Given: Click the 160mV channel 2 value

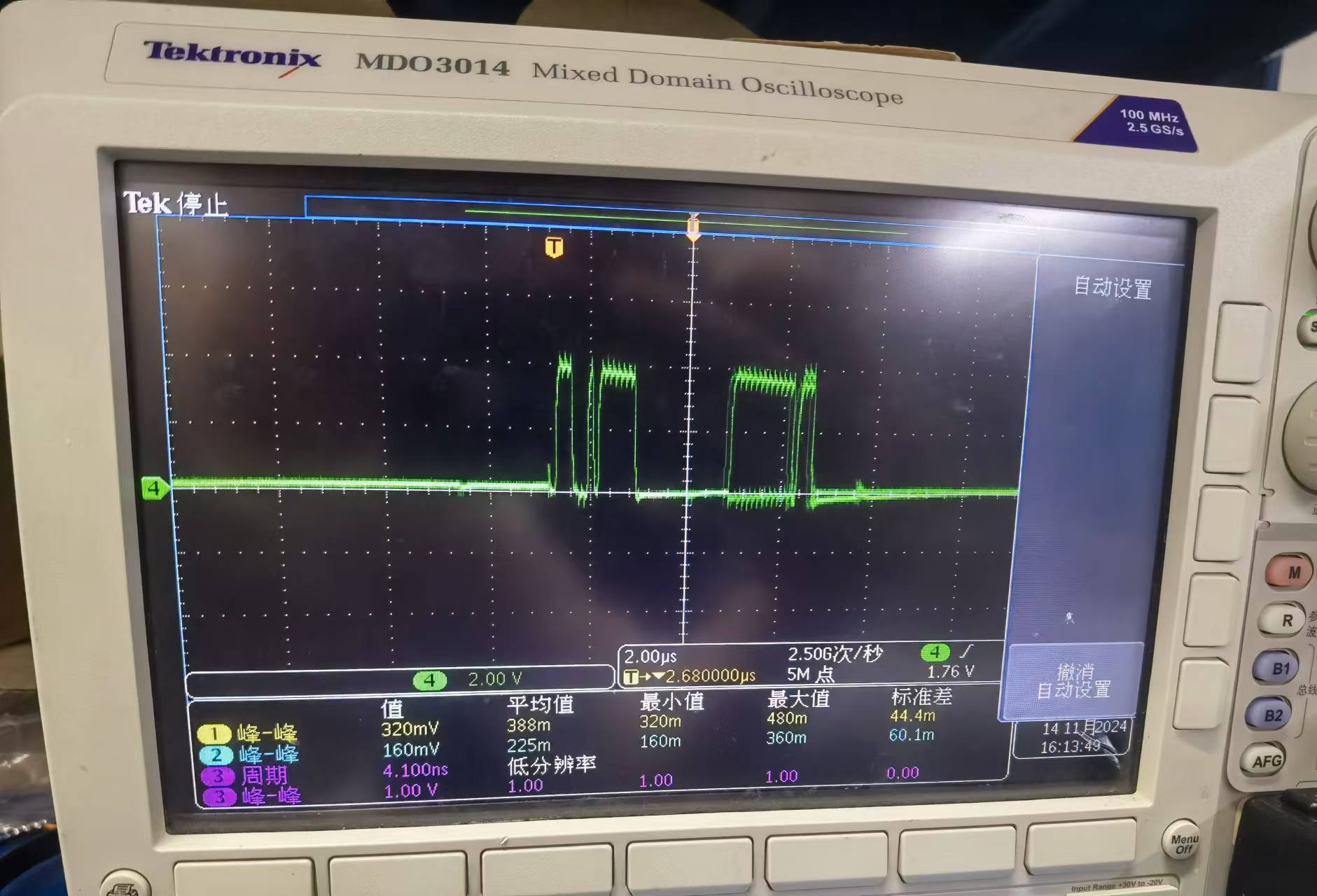Looking at the screenshot, I should point(411,750).
